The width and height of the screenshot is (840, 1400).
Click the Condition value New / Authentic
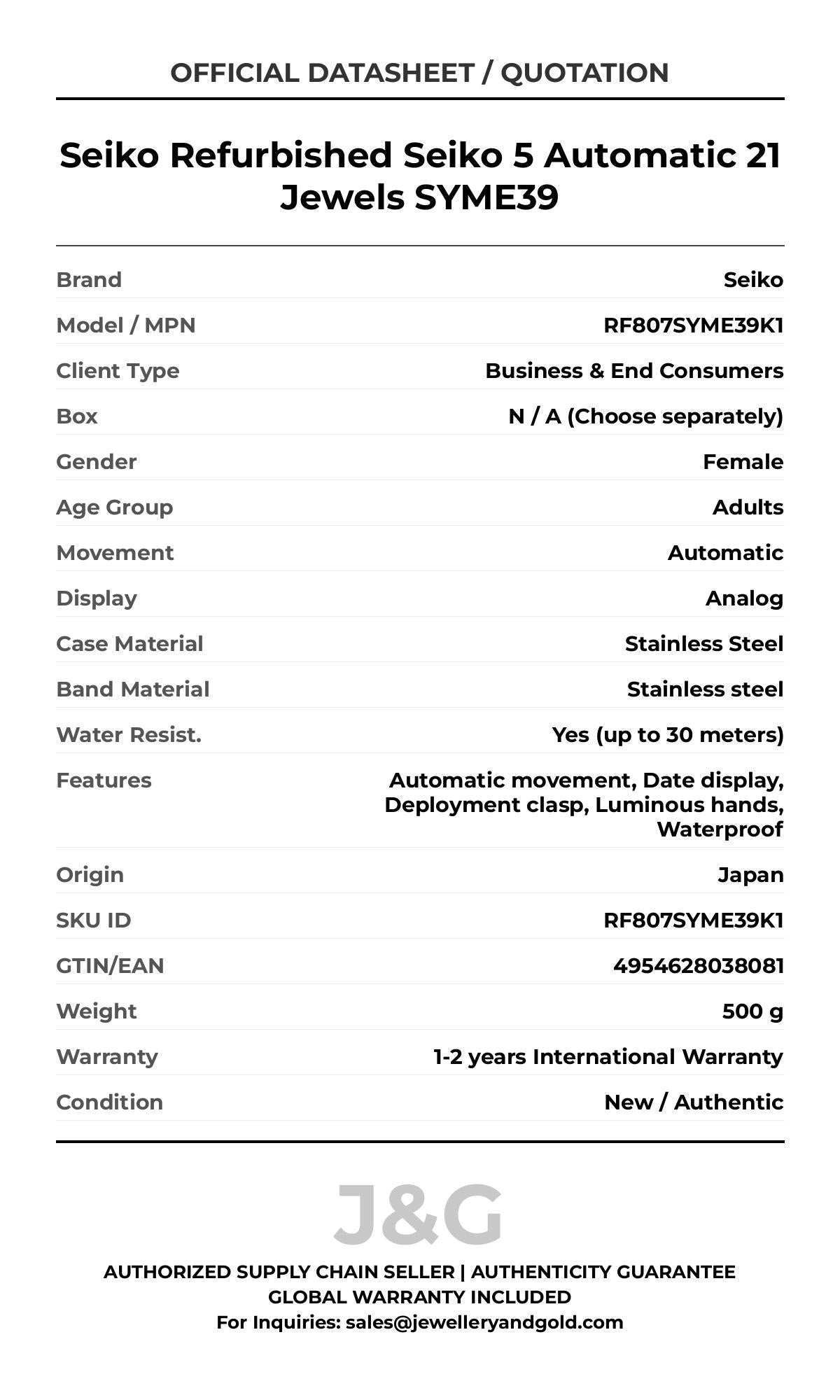[694, 1102]
